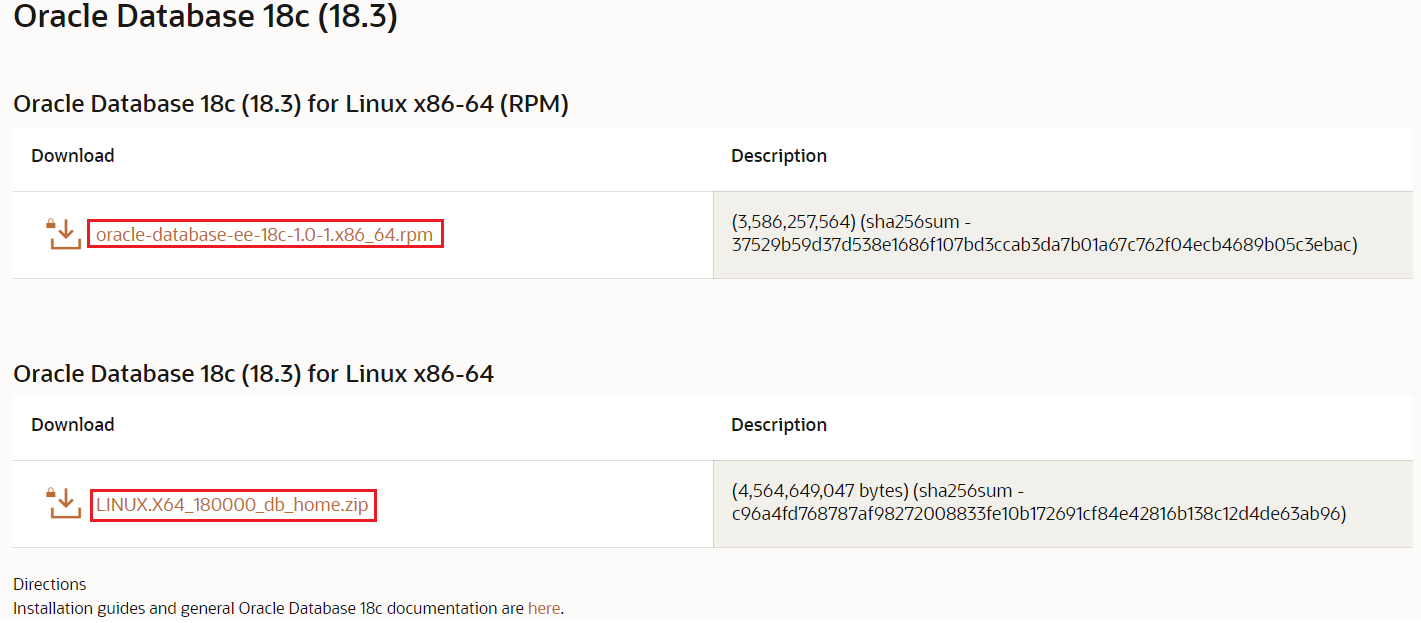
Task: Click the Description column header in RPM table
Action: 779,155
